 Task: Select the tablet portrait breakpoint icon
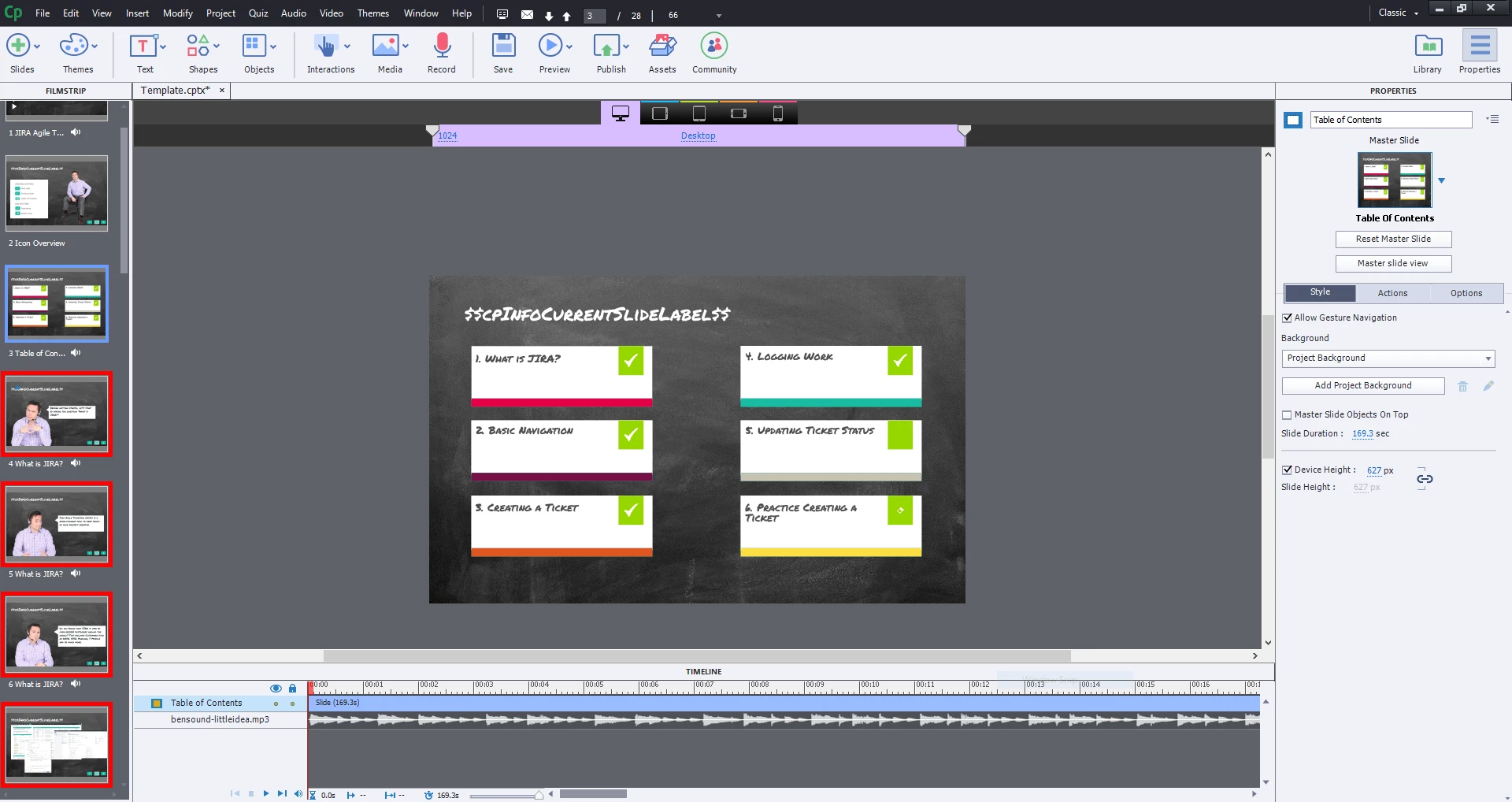pyautogui.click(x=699, y=113)
